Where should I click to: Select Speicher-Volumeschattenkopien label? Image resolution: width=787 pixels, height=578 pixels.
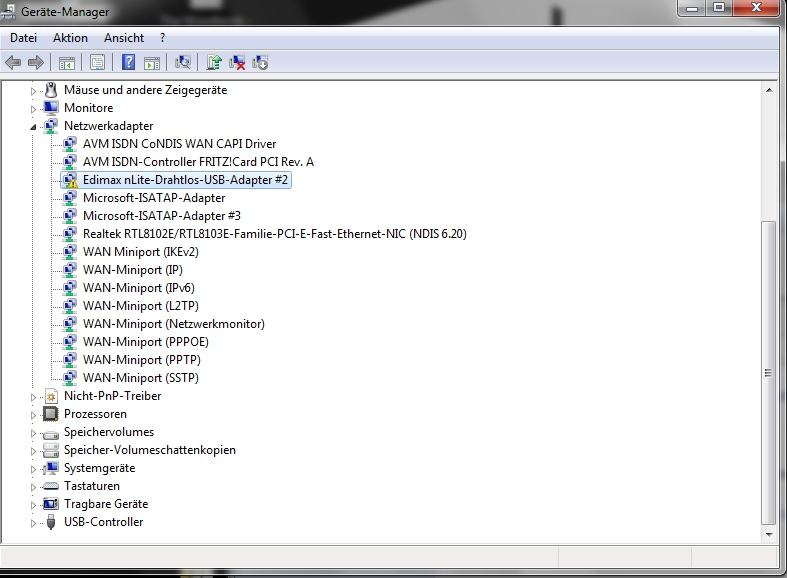point(150,450)
